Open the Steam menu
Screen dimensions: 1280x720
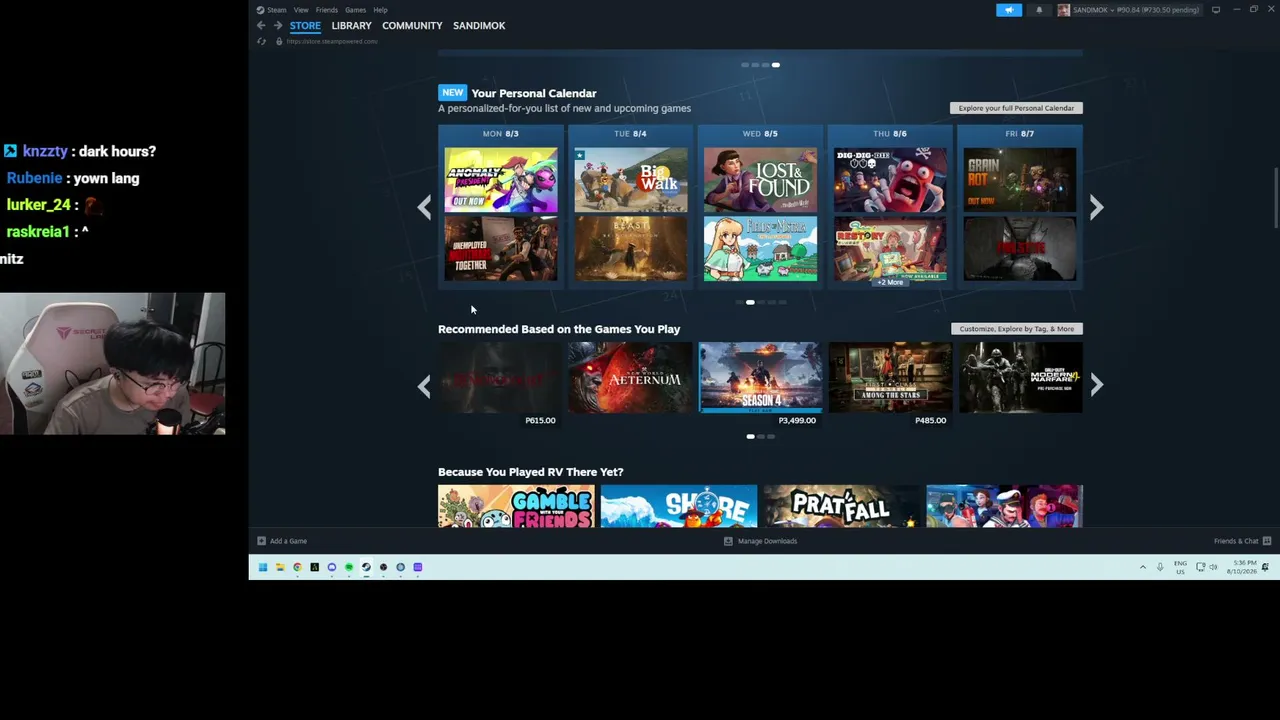(277, 10)
